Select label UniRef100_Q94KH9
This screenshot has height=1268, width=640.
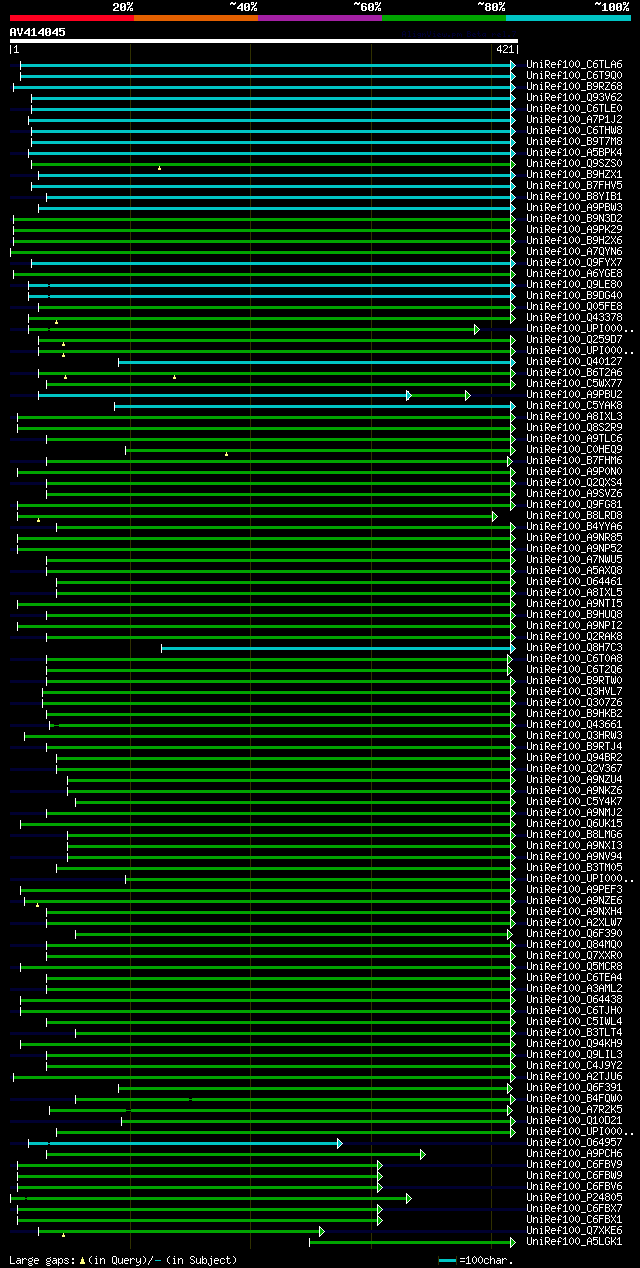click(x=574, y=1044)
